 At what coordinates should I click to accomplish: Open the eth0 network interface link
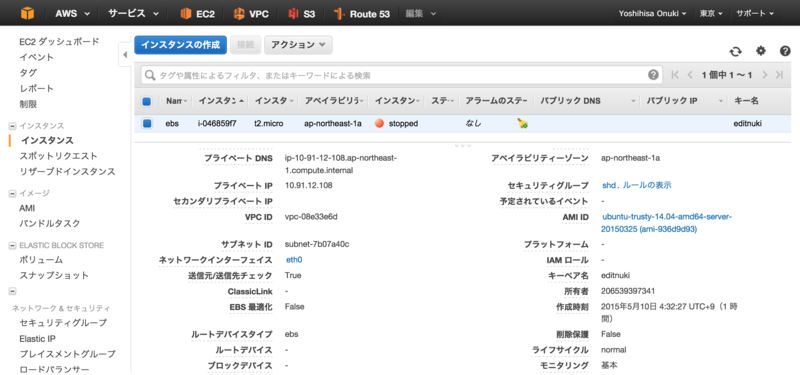tap(294, 260)
